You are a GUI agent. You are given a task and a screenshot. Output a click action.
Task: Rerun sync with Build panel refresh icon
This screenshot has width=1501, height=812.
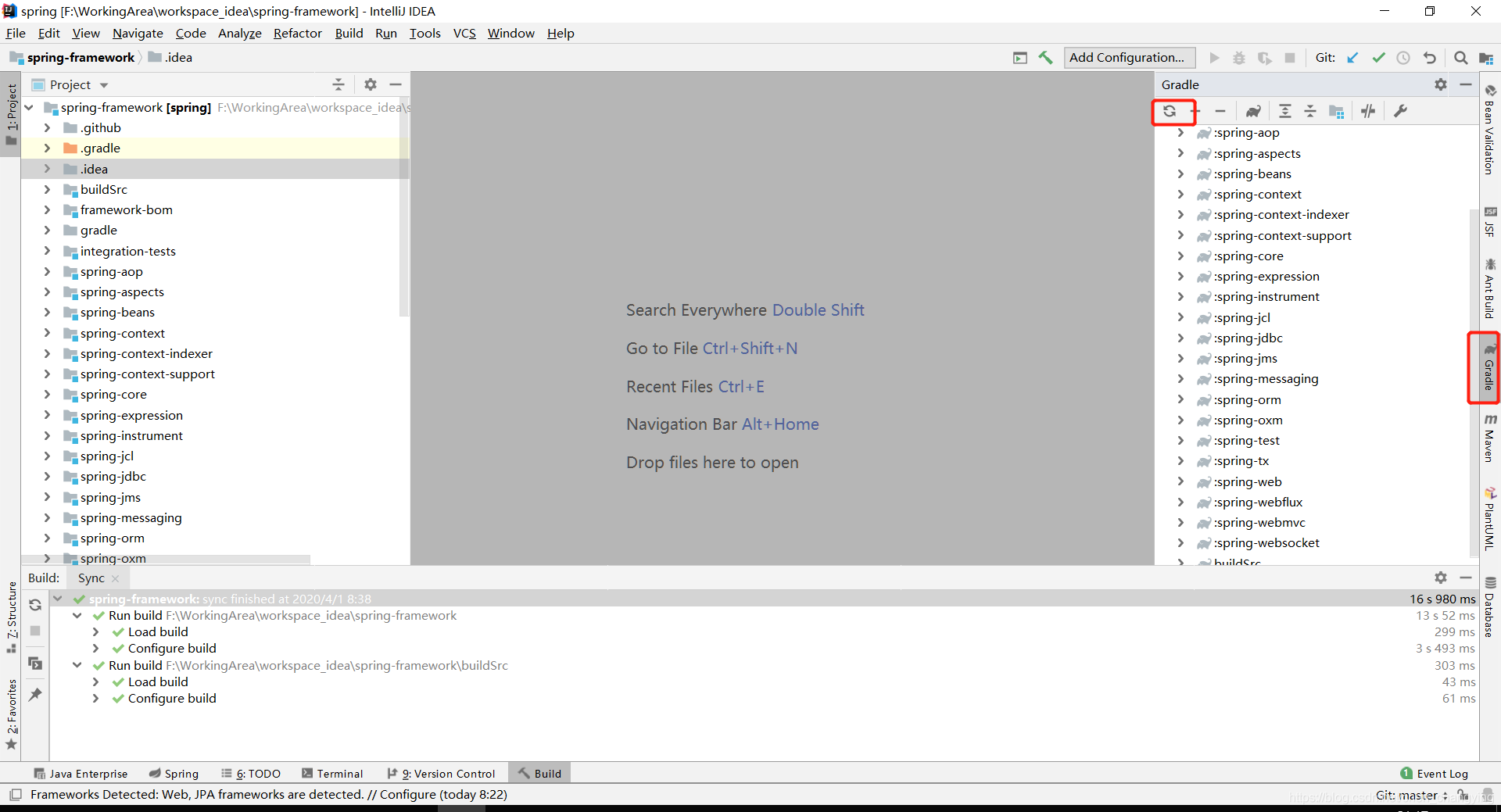[35, 605]
